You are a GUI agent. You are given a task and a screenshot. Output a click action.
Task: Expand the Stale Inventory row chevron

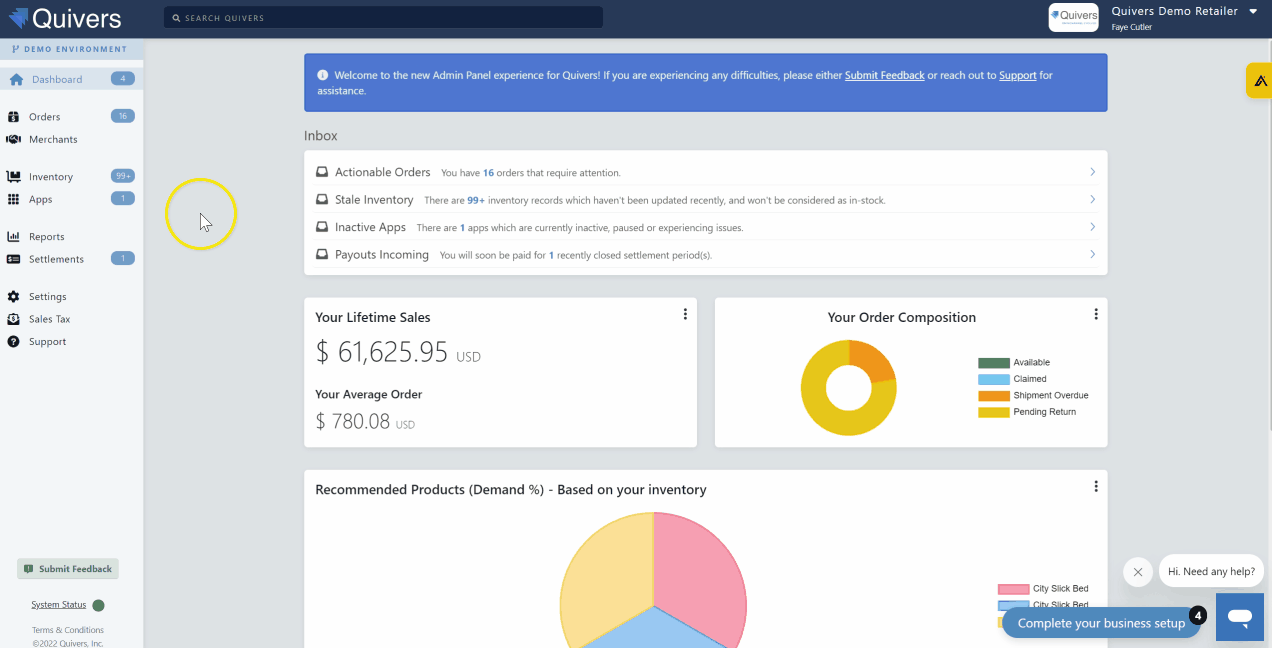click(1093, 200)
